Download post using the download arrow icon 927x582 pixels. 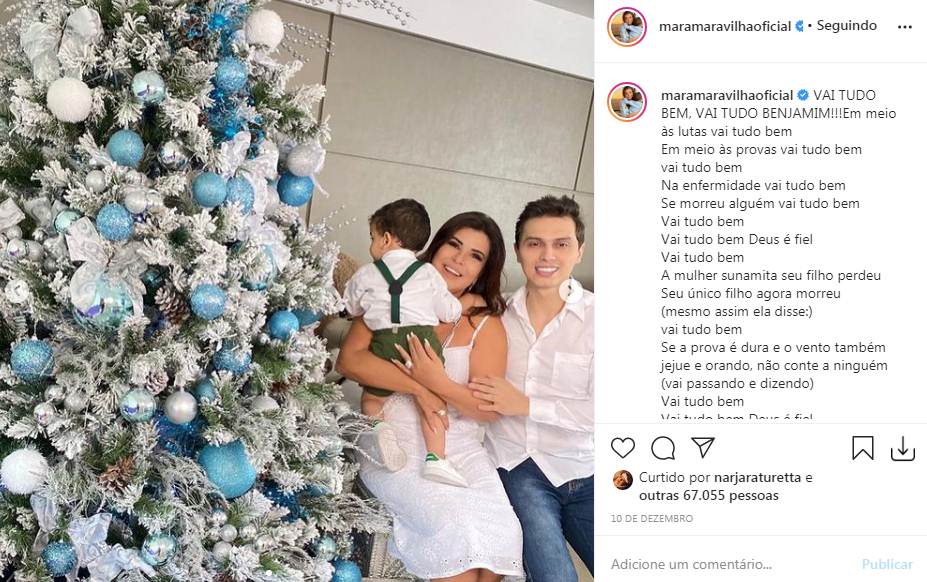tap(903, 448)
